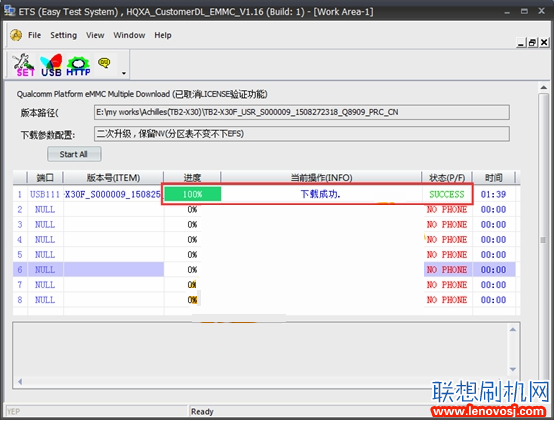555x422 pixels.
Task: Select the NULL port in row 2
Action: tap(45, 209)
